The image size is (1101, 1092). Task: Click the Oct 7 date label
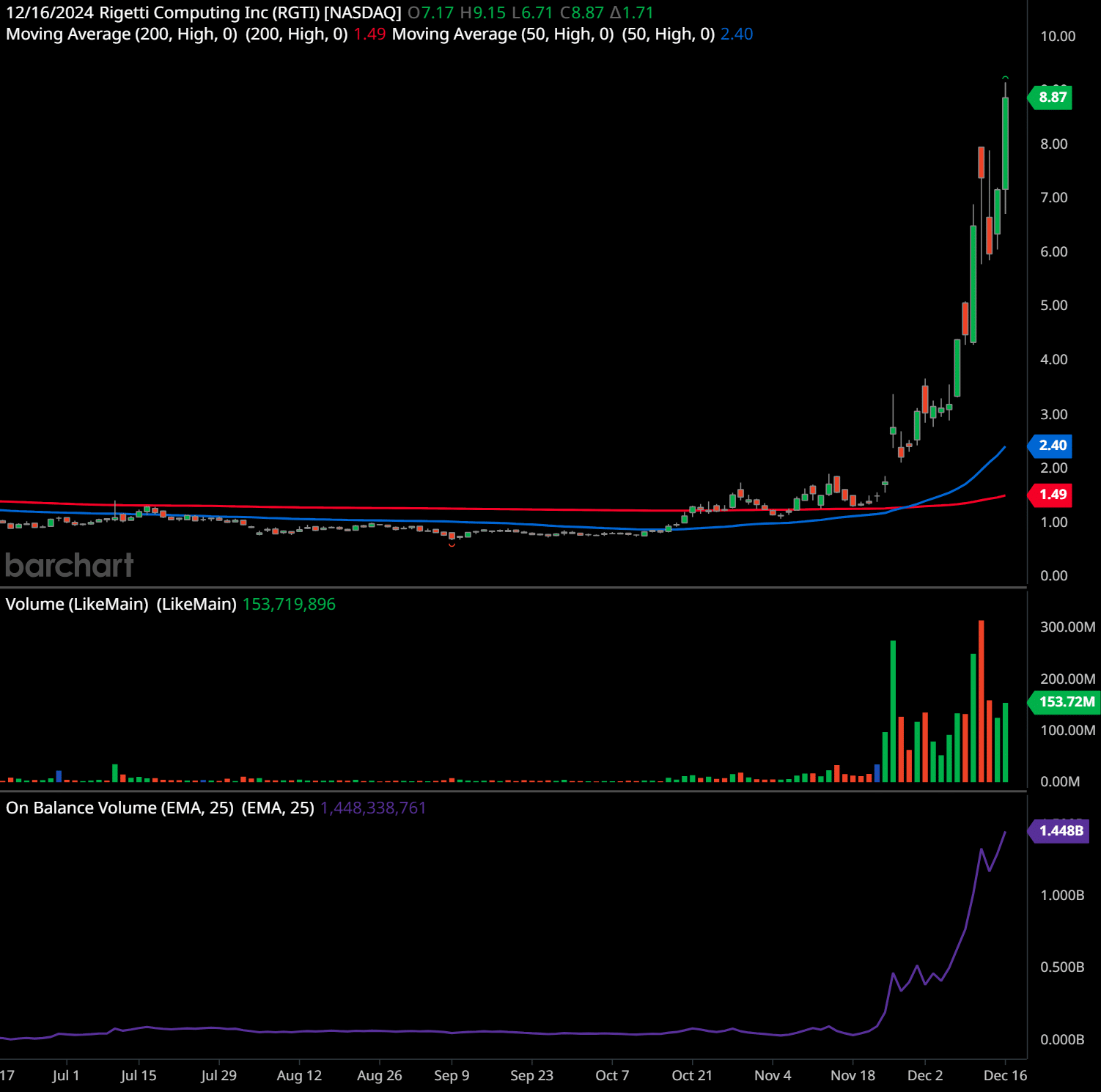[x=612, y=1075]
